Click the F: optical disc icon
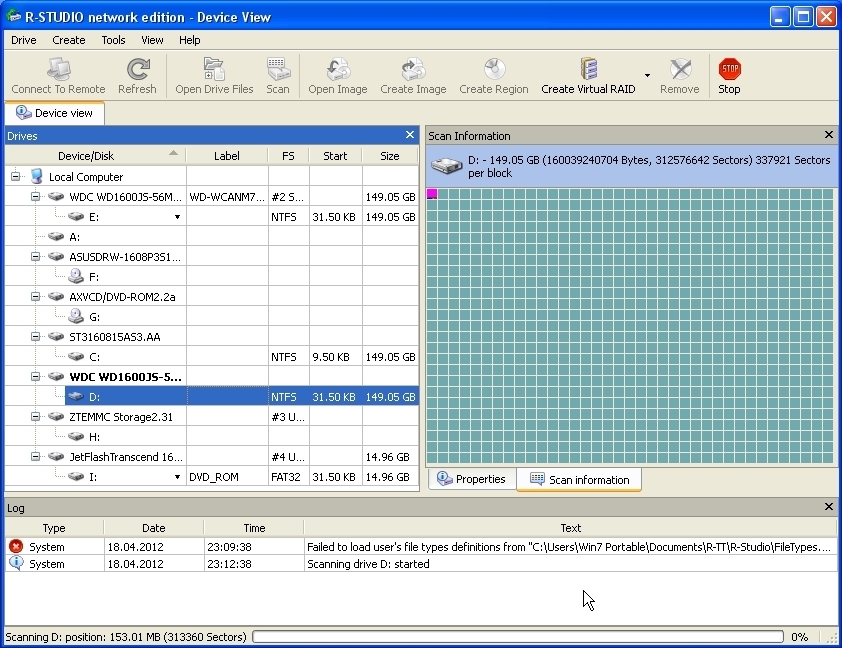This screenshot has height=648, width=842. [76, 276]
